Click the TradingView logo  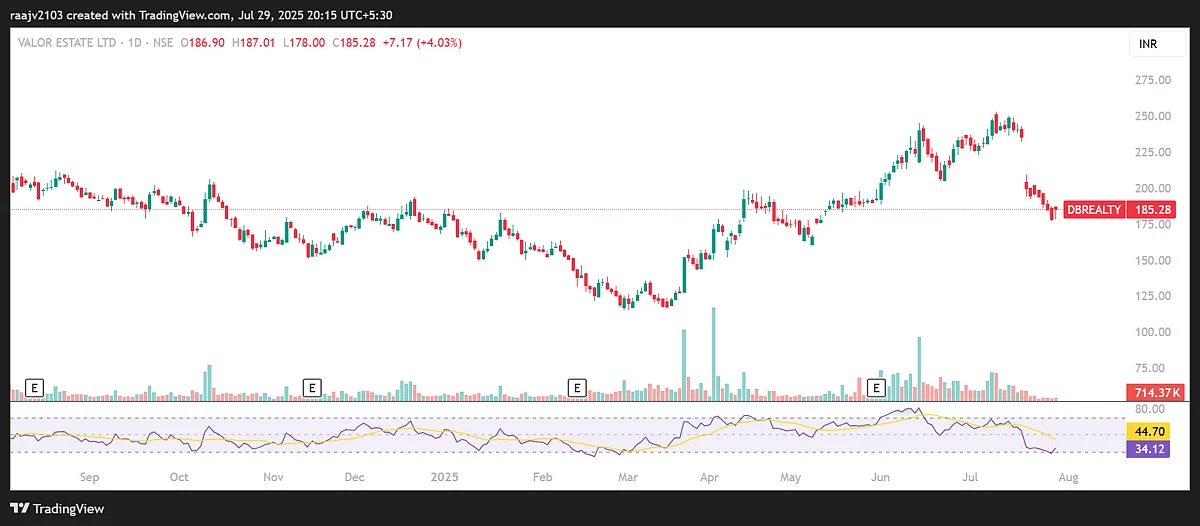tap(58, 508)
